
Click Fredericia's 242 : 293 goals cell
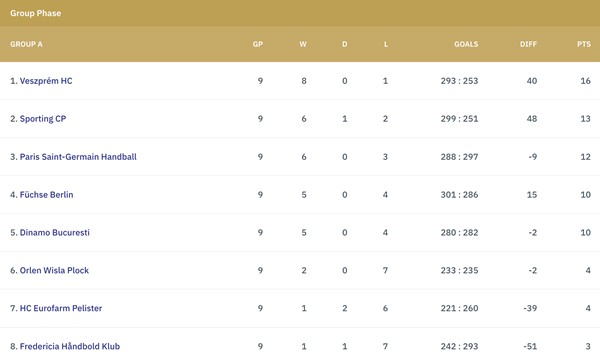(x=459, y=346)
